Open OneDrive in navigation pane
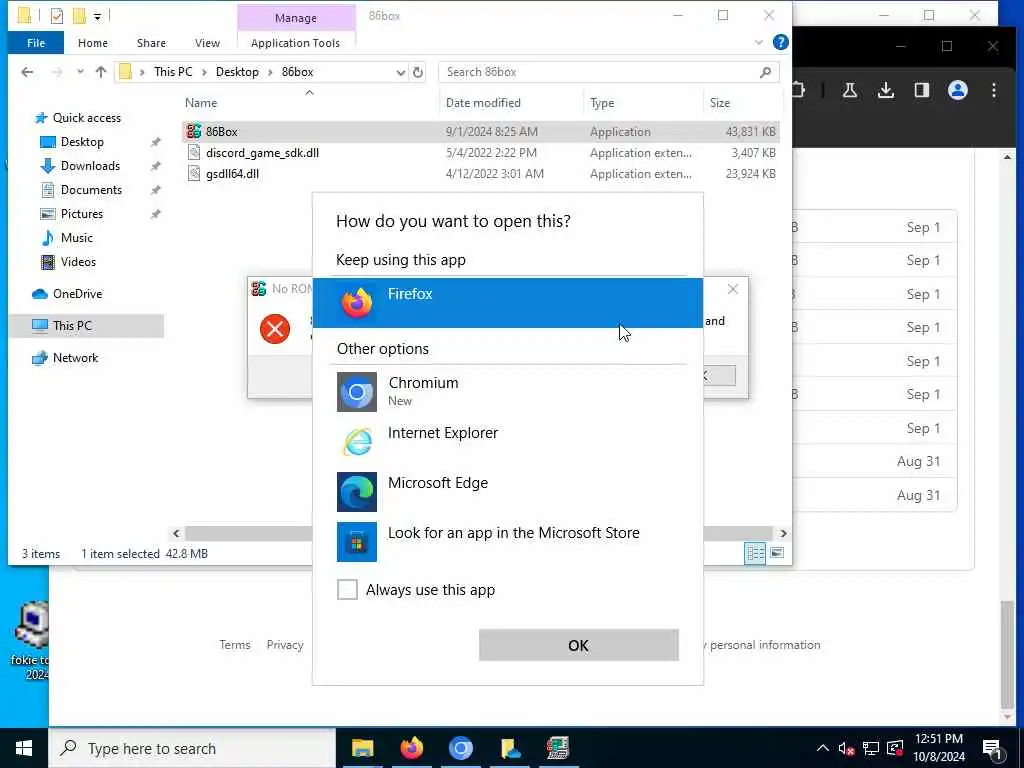Viewport: 1024px width, 768px height. 77,294
